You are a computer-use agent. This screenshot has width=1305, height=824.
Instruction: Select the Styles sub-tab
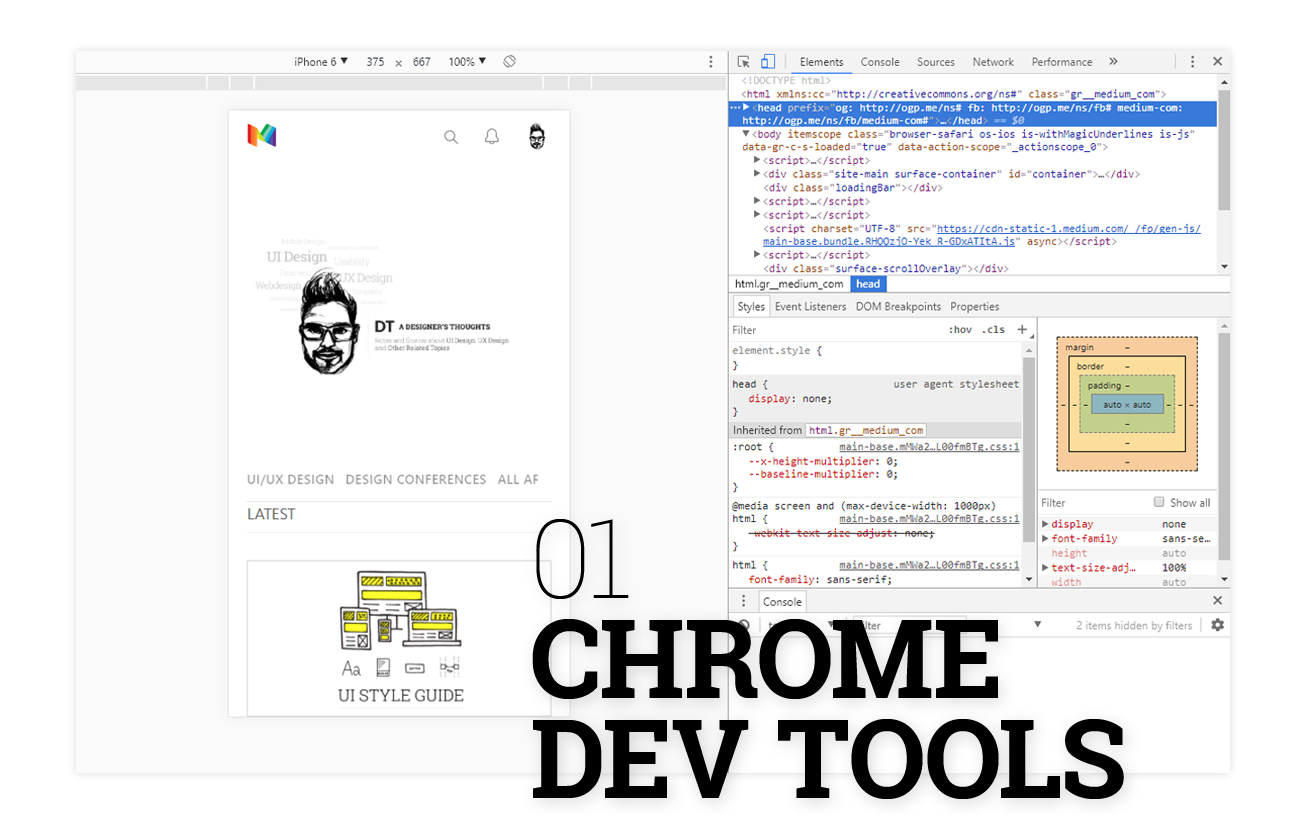pos(751,307)
